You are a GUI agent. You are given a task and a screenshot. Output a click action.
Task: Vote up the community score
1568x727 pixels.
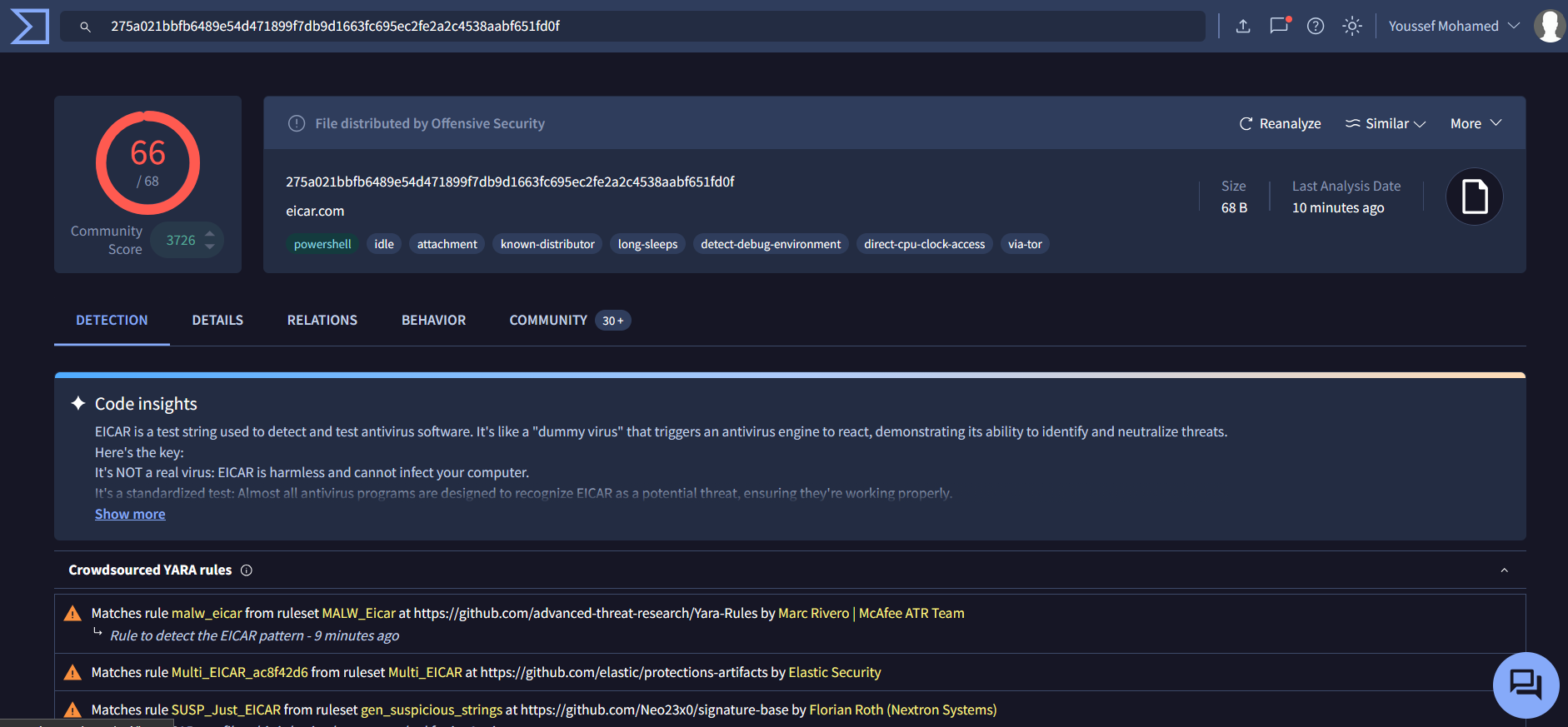pyautogui.click(x=210, y=233)
